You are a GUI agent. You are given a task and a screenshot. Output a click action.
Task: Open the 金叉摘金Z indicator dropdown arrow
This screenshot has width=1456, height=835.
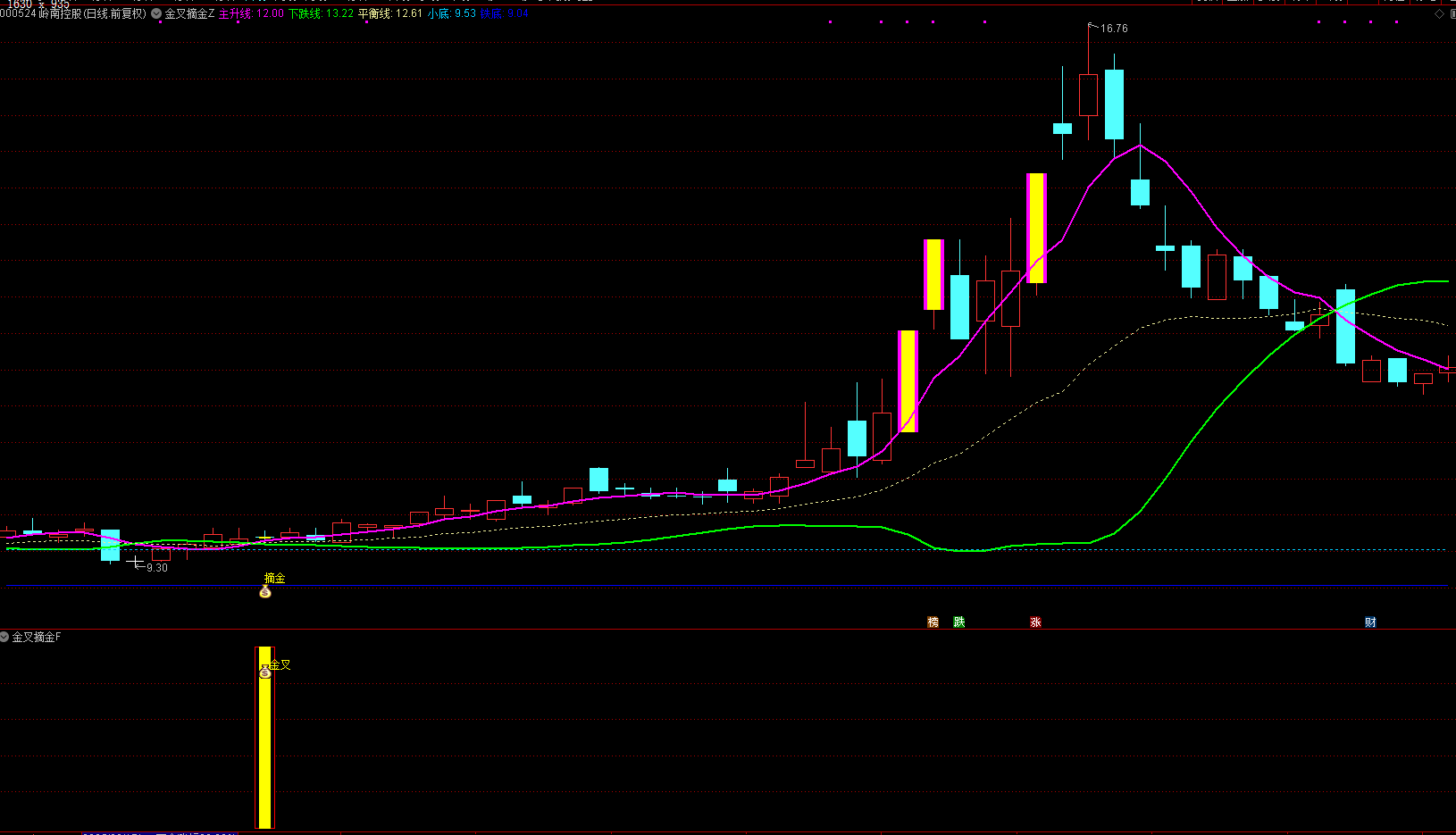(x=156, y=14)
